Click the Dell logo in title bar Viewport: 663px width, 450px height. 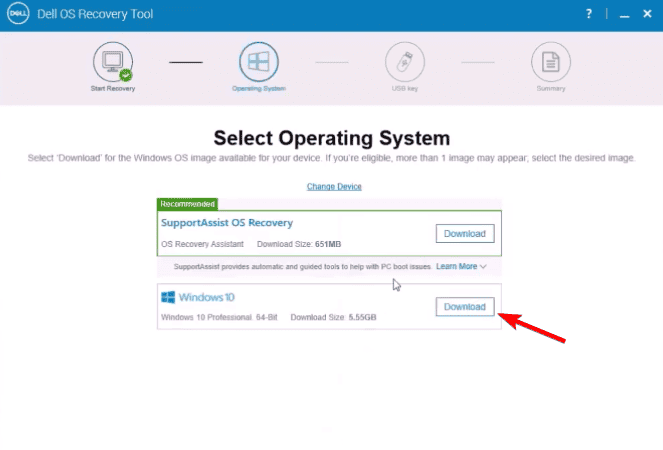(18, 14)
